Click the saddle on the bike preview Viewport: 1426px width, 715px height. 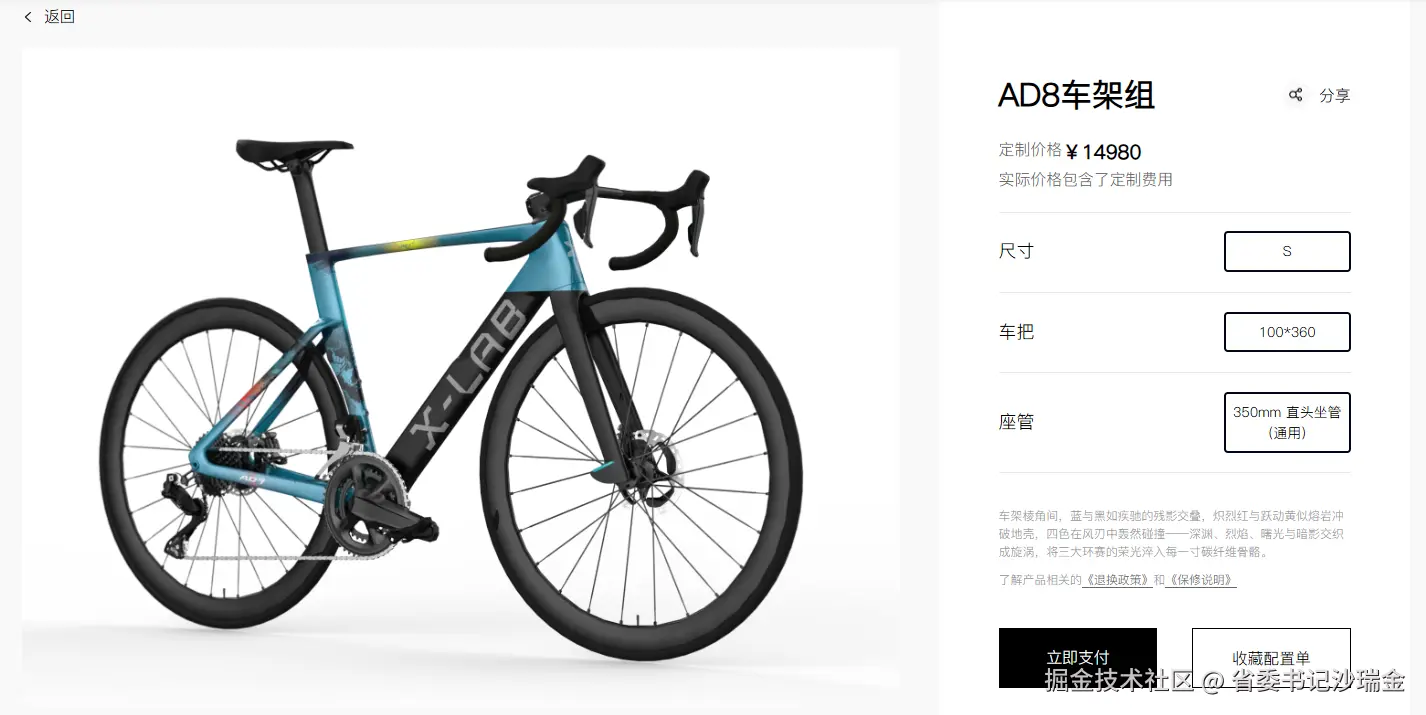click(x=294, y=151)
